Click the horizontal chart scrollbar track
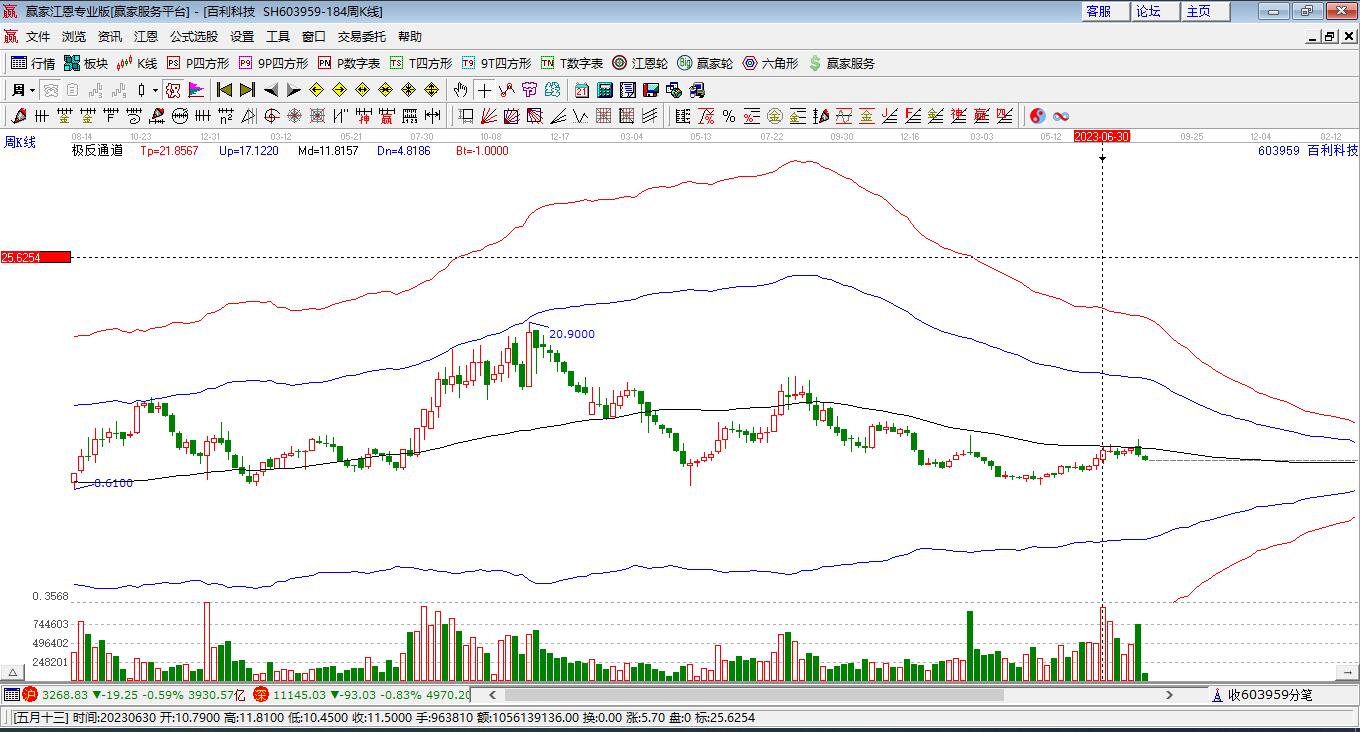This screenshot has width=1360, height=732. point(830,694)
